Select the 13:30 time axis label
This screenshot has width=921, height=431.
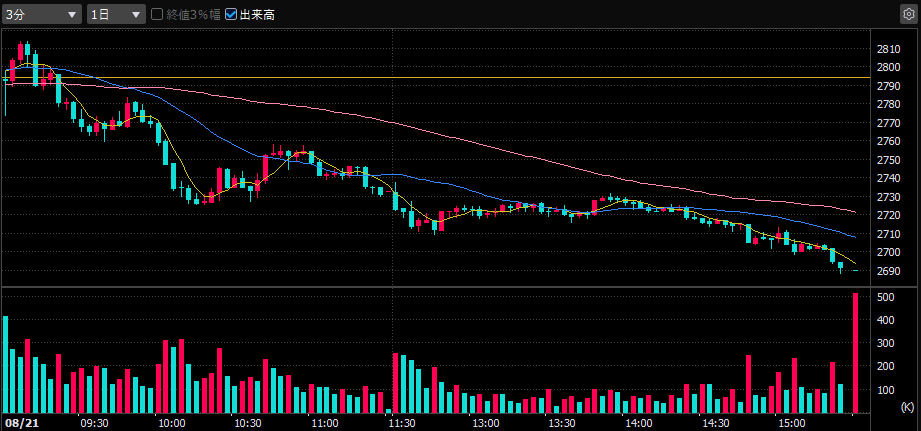coord(562,423)
